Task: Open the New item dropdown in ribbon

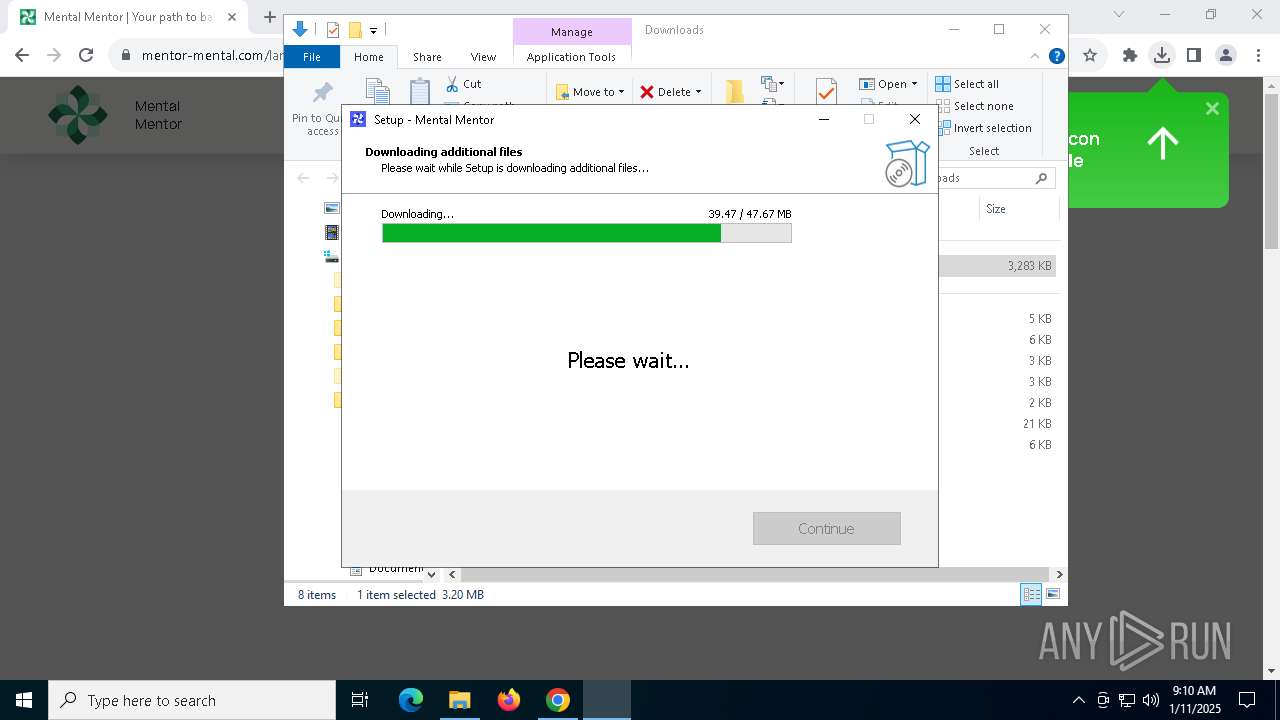Action: (773, 84)
